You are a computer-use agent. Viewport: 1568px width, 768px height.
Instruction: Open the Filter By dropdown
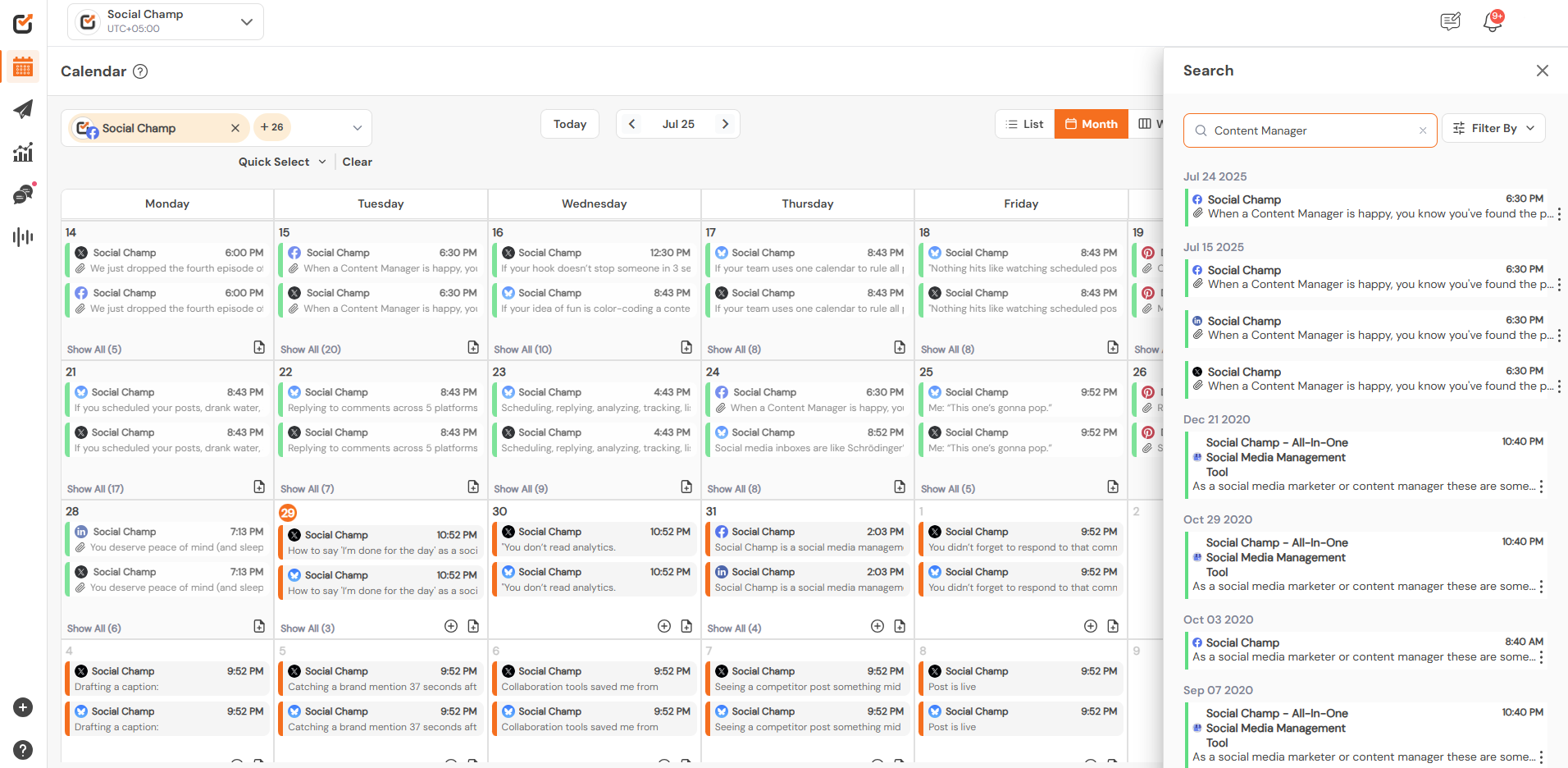pyautogui.click(x=1493, y=128)
